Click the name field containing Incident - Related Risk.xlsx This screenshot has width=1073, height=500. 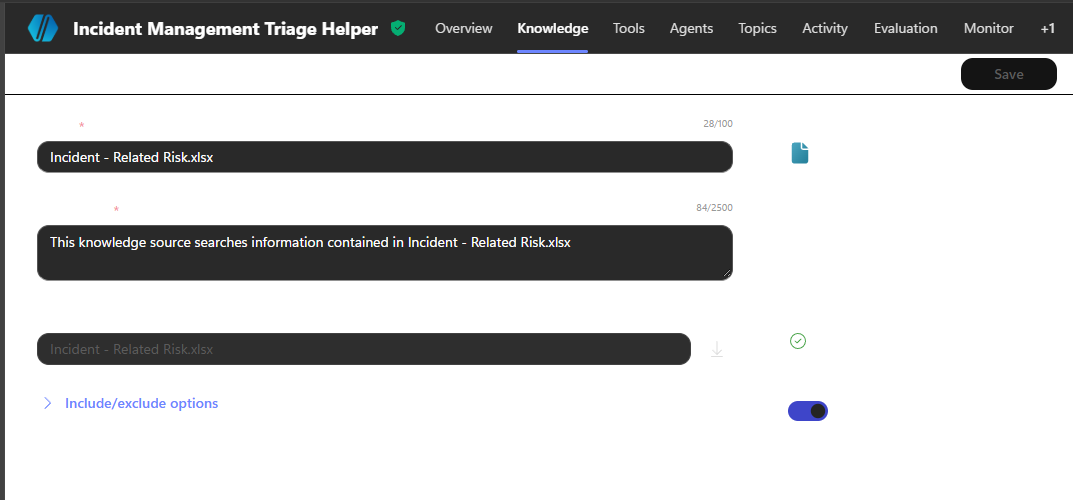pos(385,157)
